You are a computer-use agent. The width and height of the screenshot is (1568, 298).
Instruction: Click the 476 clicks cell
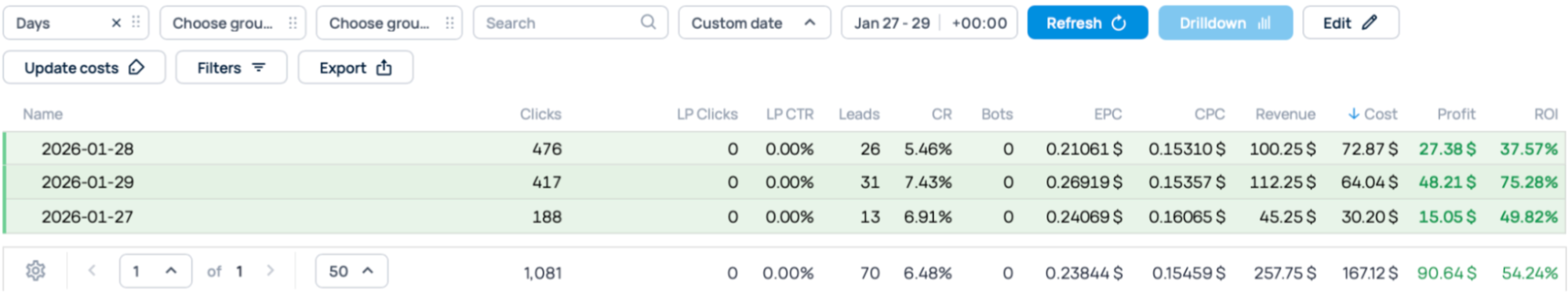pyautogui.click(x=547, y=148)
